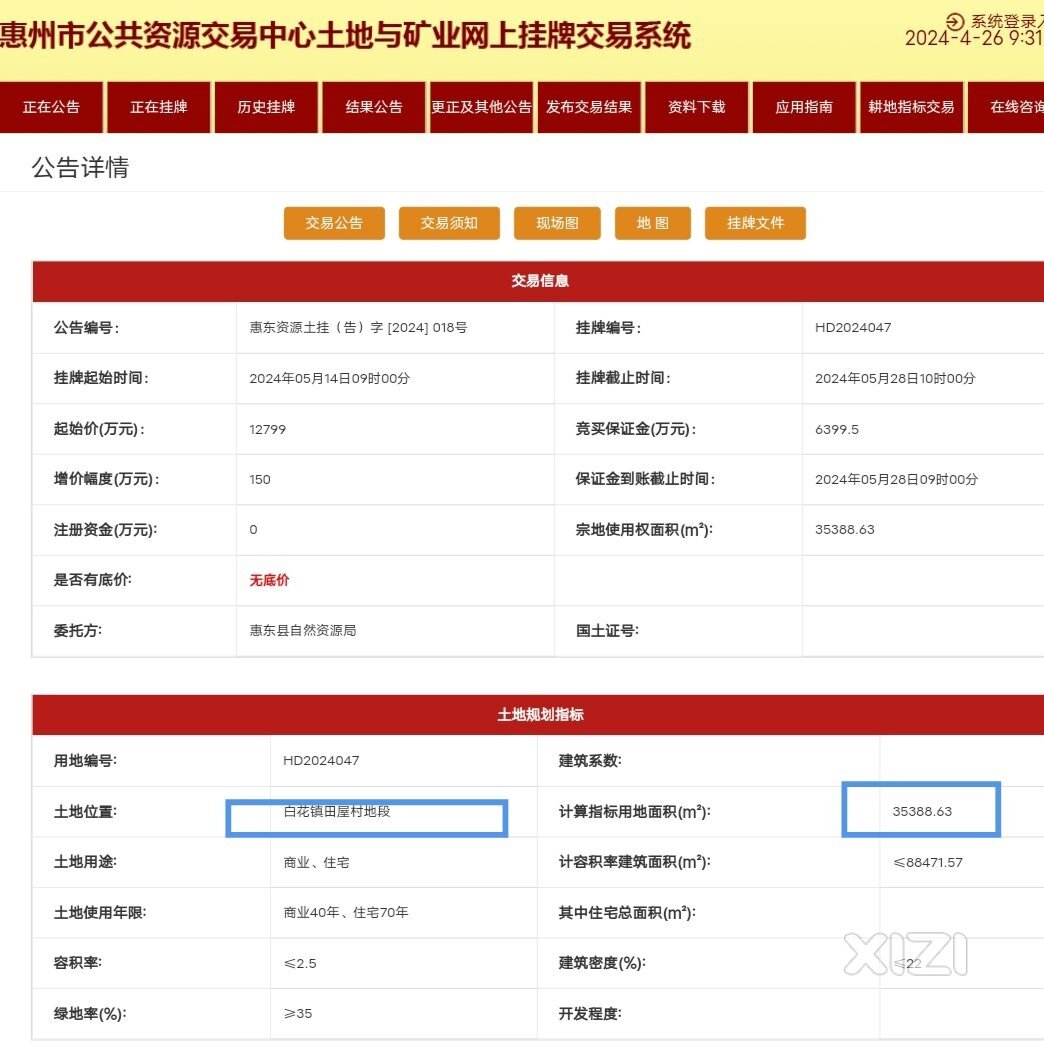Select 35388.63 in the 计算指标用地面积 row
This screenshot has width=1044, height=1052.
click(922, 812)
